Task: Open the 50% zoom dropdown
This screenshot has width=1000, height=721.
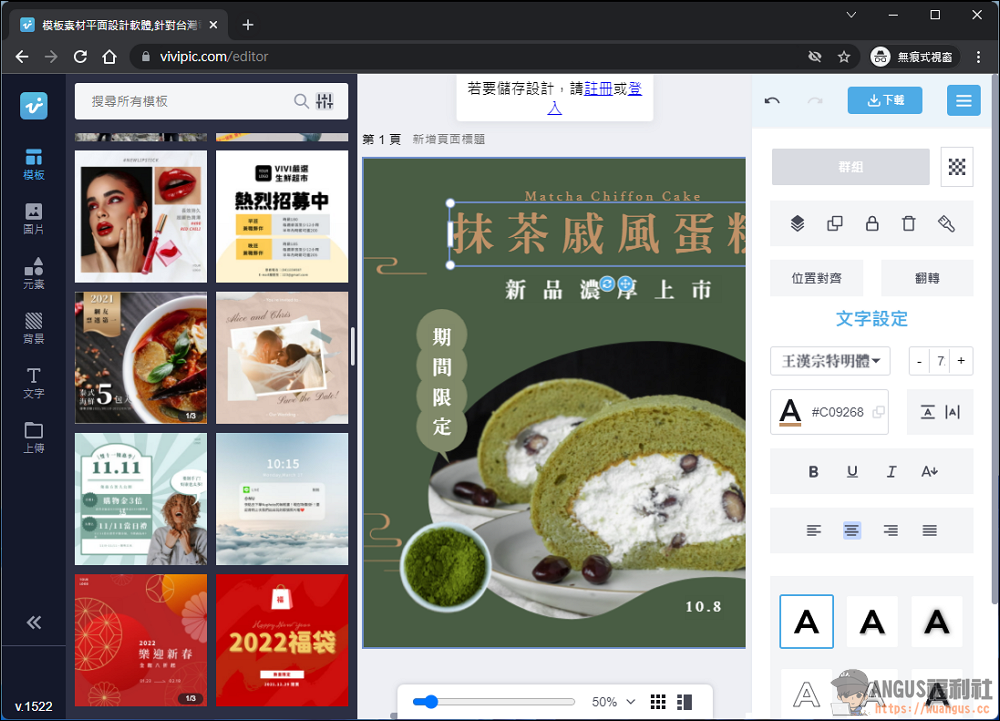Action: (x=613, y=702)
